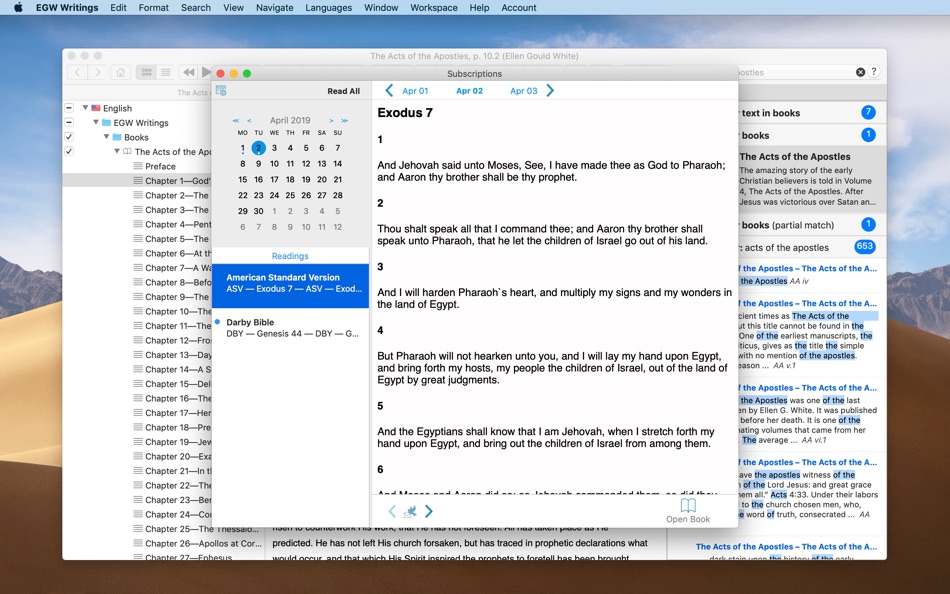Open the Edit menu
The height and width of the screenshot is (594, 950).
pos(118,8)
